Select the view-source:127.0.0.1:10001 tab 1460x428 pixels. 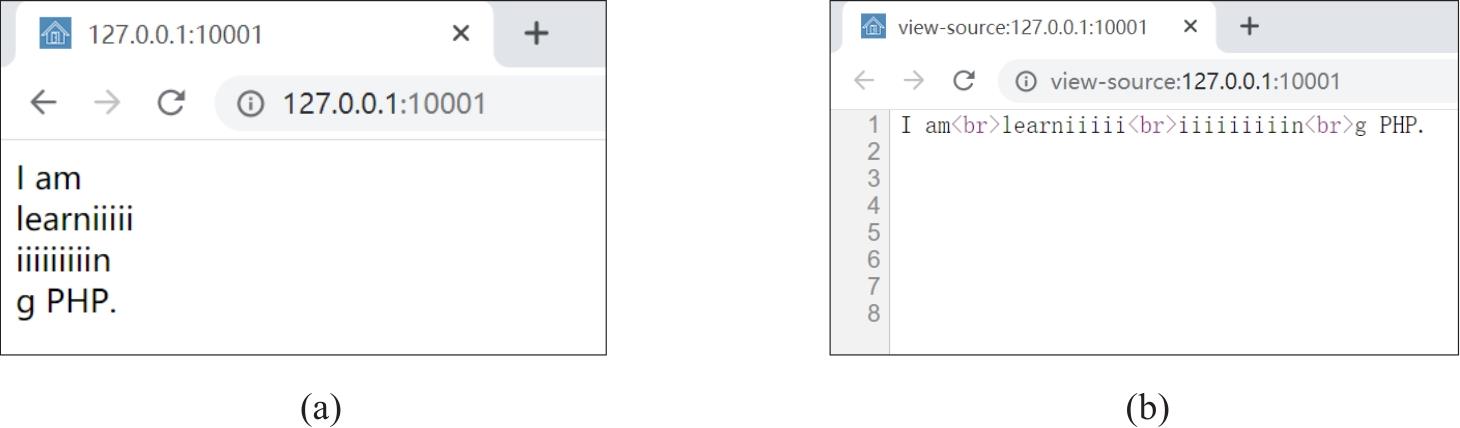point(1020,27)
